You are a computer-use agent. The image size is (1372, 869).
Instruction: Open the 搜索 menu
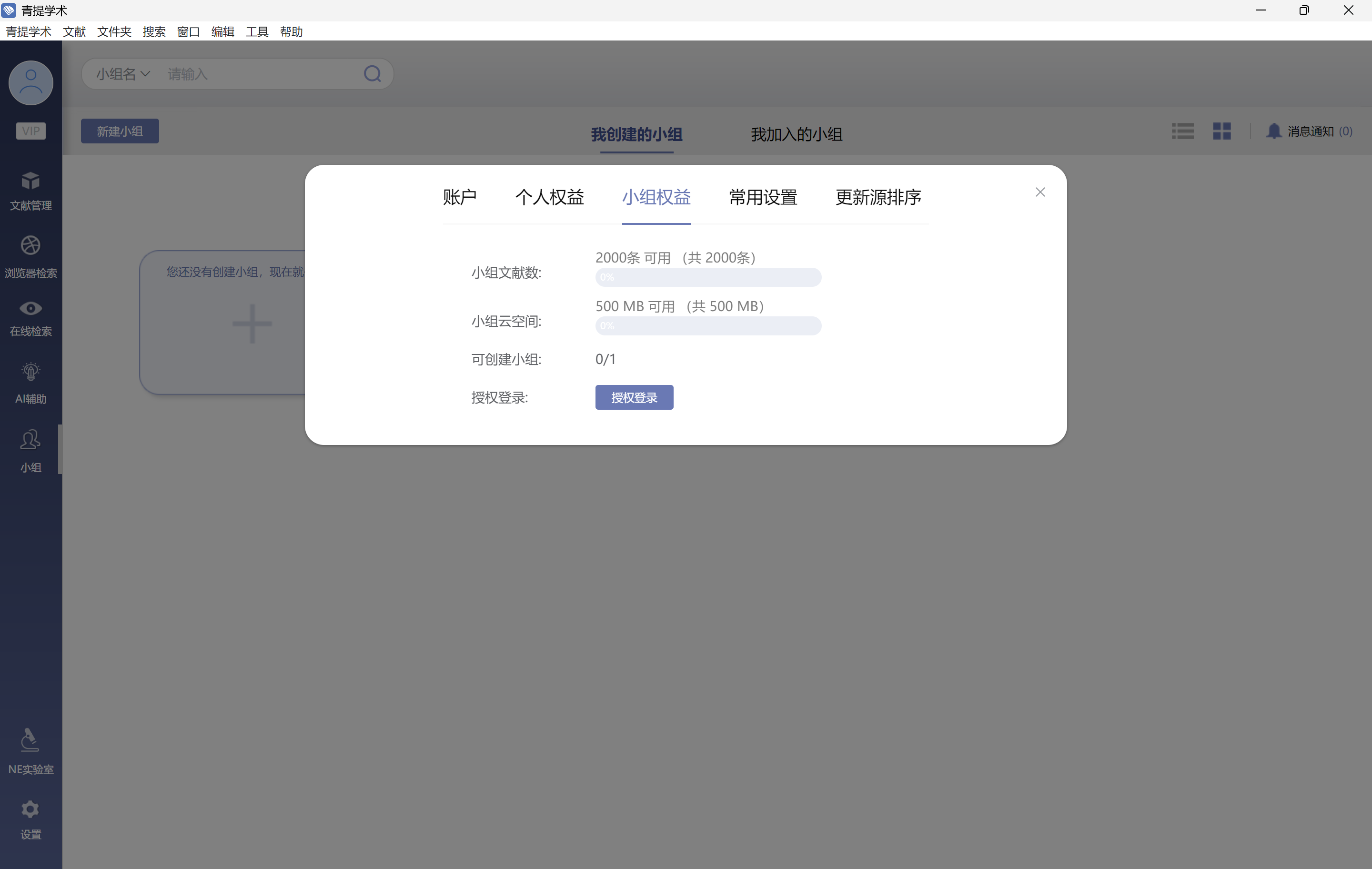pyautogui.click(x=154, y=31)
